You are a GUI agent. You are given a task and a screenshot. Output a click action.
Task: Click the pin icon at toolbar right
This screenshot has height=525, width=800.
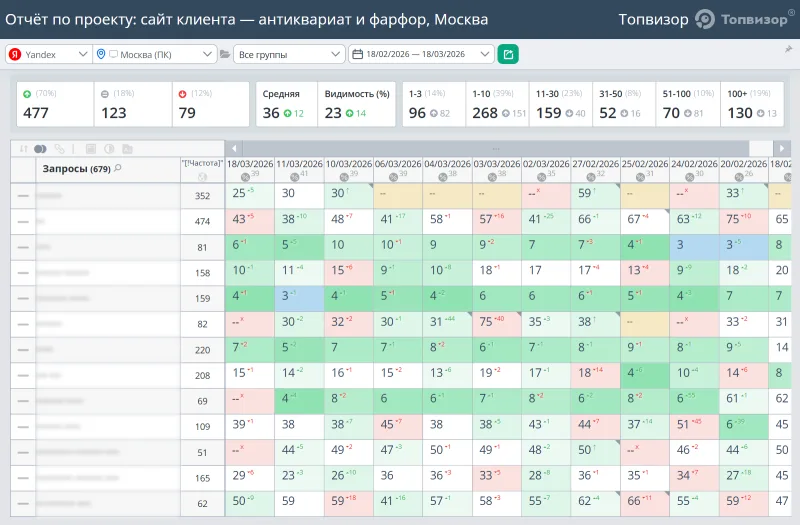coord(788,49)
